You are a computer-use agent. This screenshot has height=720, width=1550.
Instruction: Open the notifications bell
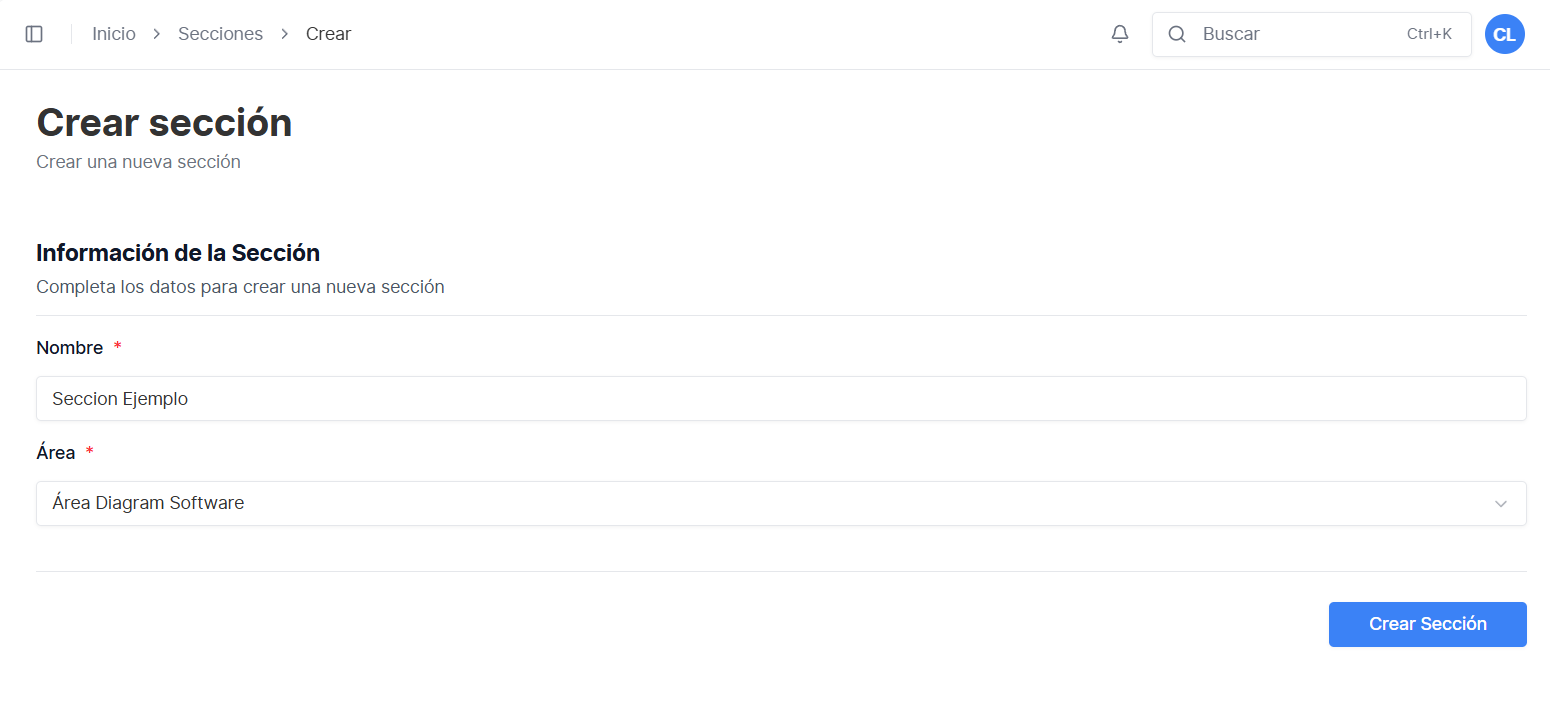[1120, 34]
